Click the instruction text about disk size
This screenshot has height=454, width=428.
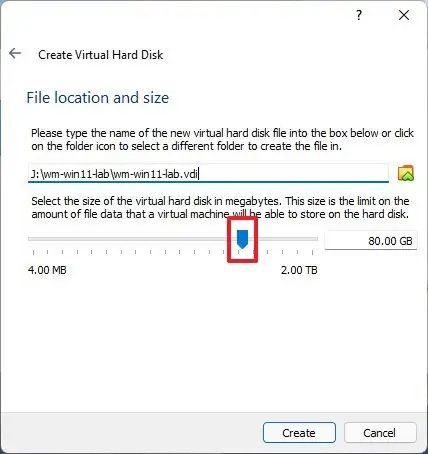click(220, 207)
